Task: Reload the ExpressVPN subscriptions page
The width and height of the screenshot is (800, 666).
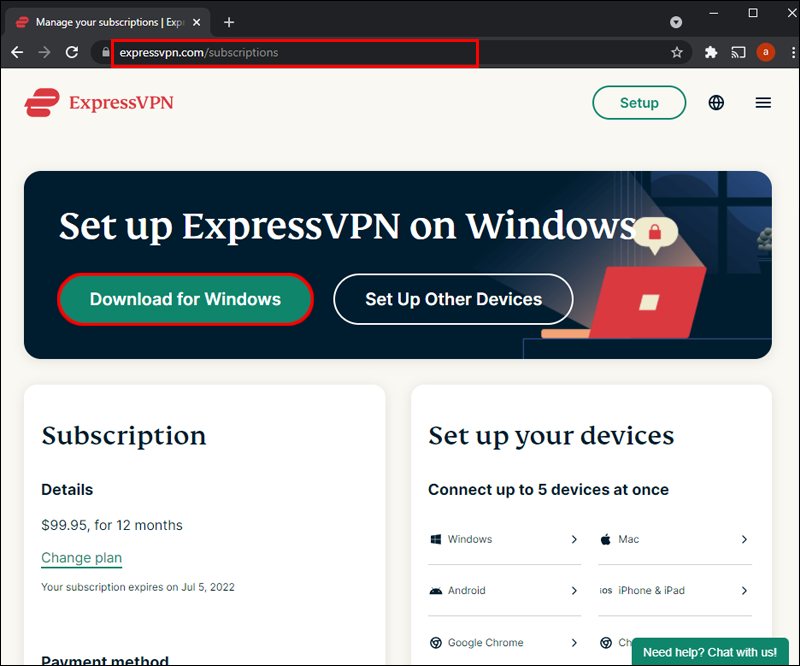Action: coord(72,52)
